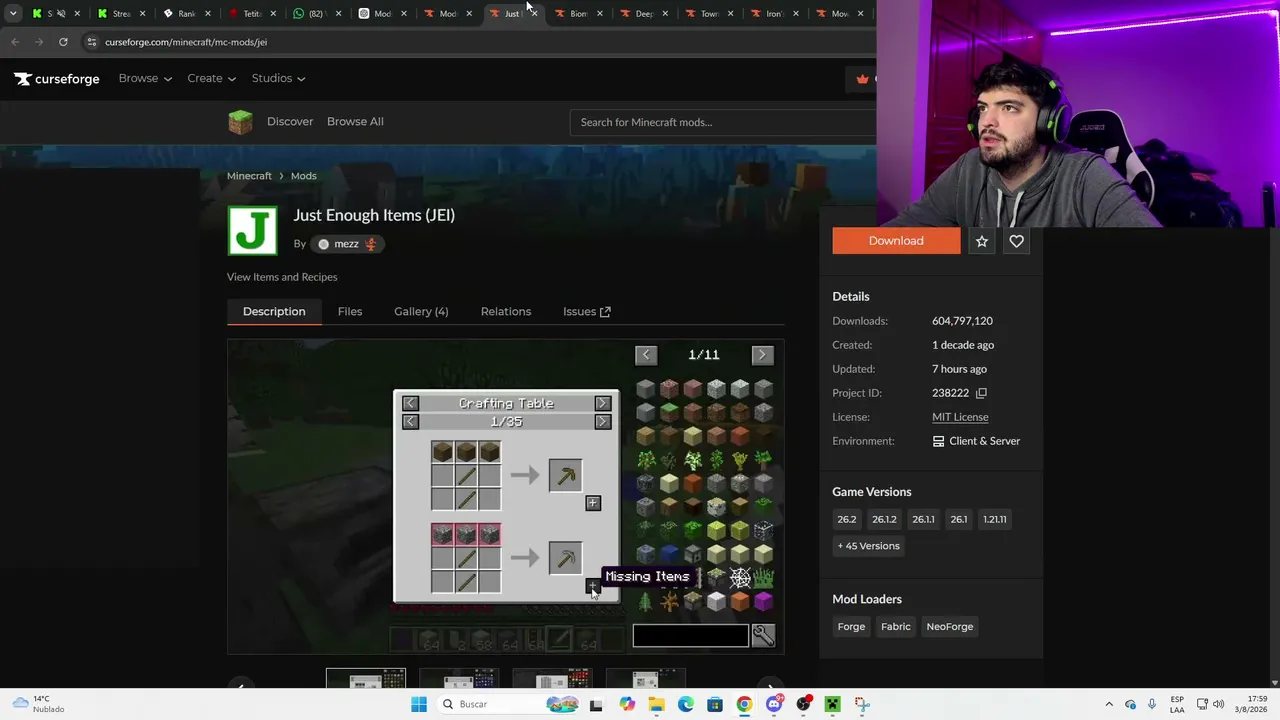Open the Minecraft creeper taskbar icon
Image resolution: width=1280 pixels, height=720 pixels.
tap(832, 705)
